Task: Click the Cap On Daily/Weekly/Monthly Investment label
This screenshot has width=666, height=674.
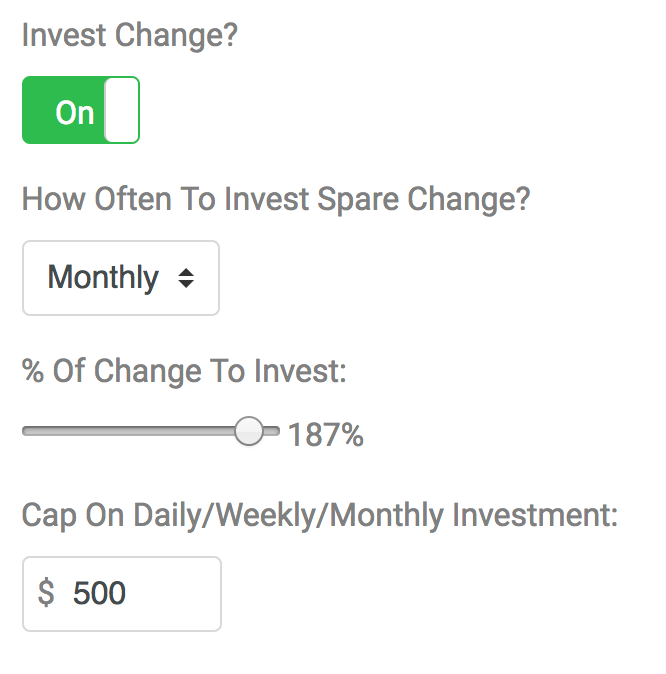Action: pos(319,515)
